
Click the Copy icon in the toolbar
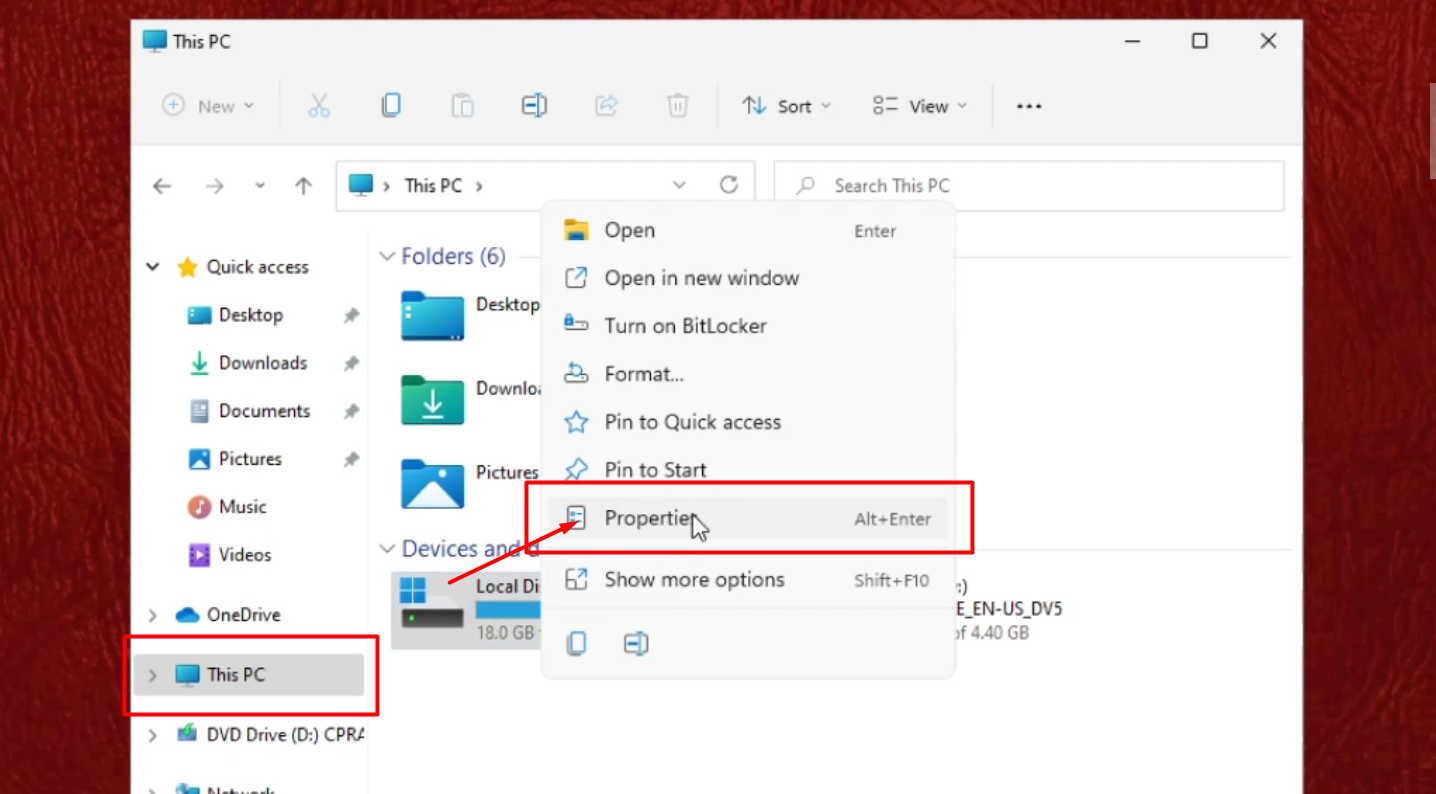point(391,105)
